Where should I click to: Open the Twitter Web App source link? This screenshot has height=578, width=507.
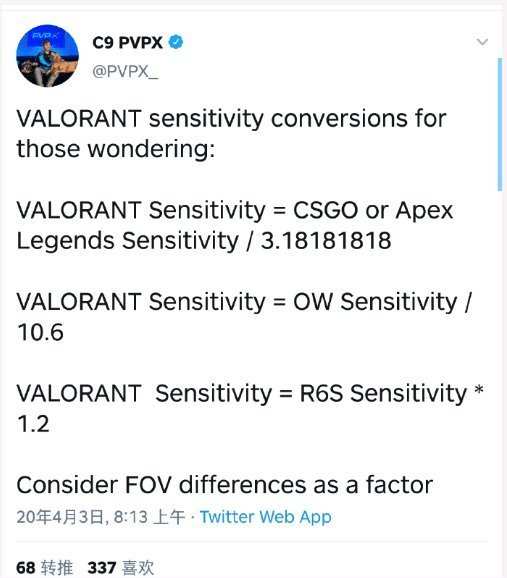(x=265, y=516)
